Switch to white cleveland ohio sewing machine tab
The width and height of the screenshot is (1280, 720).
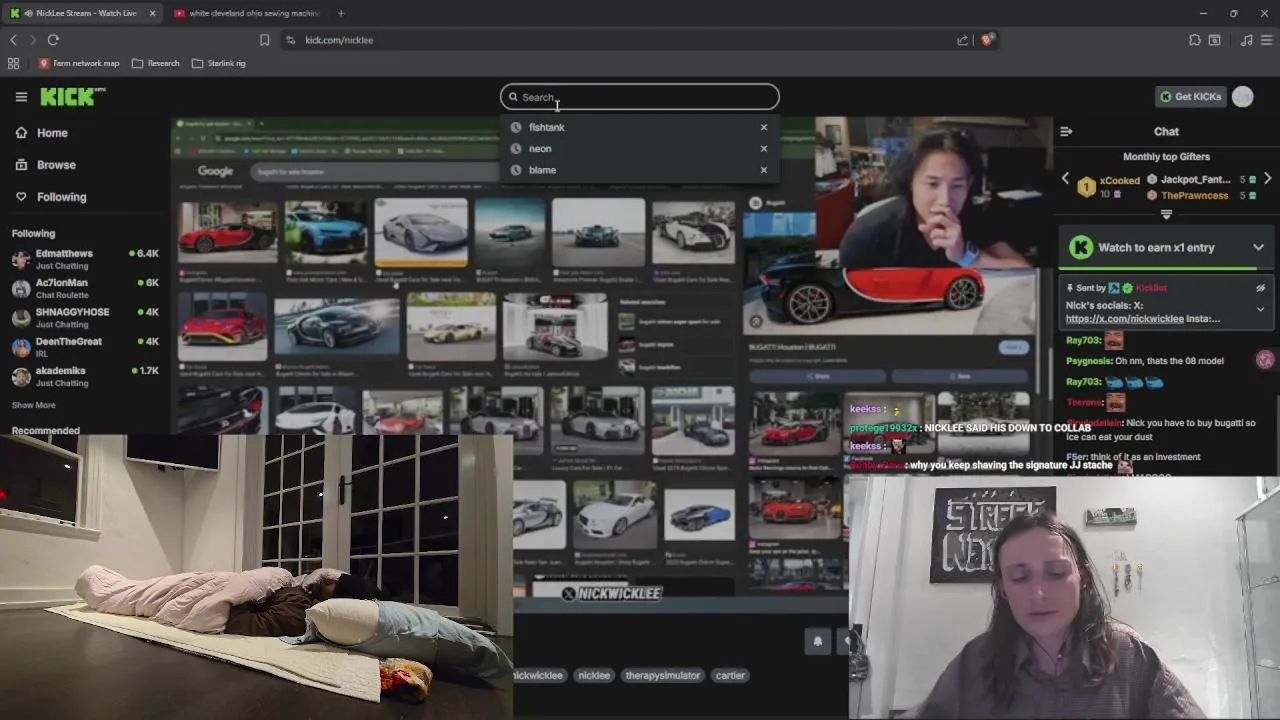click(x=246, y=13)
